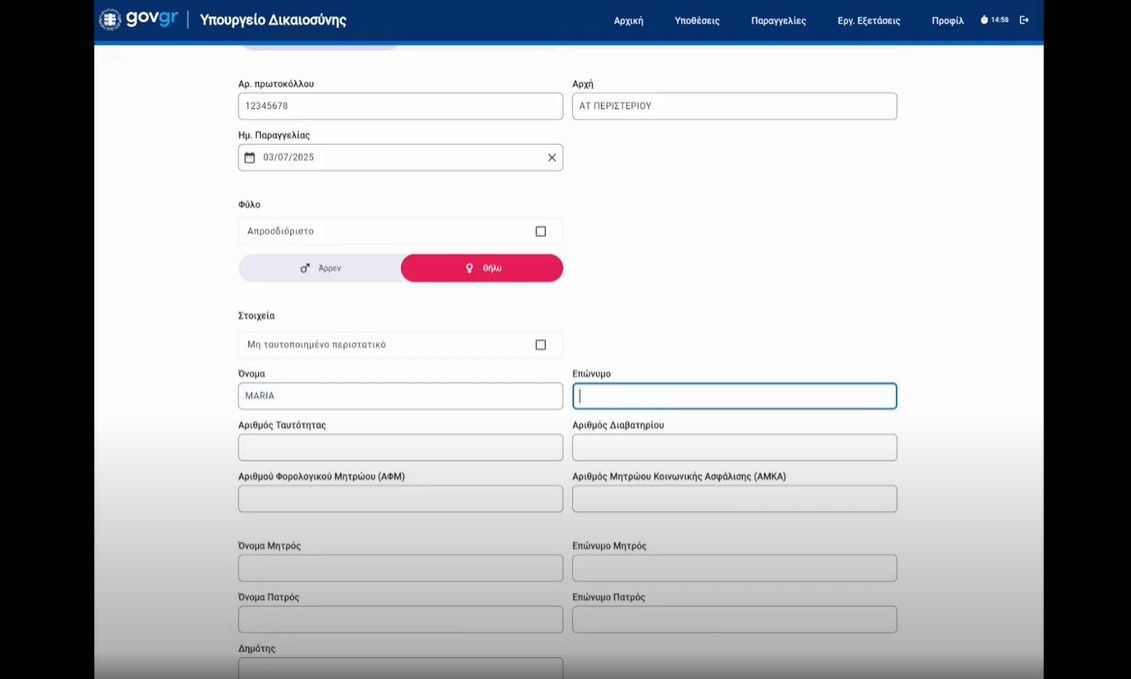Click the session timer clock icon
Viewport: 1131px width, 679px height.
coord(984,20)
